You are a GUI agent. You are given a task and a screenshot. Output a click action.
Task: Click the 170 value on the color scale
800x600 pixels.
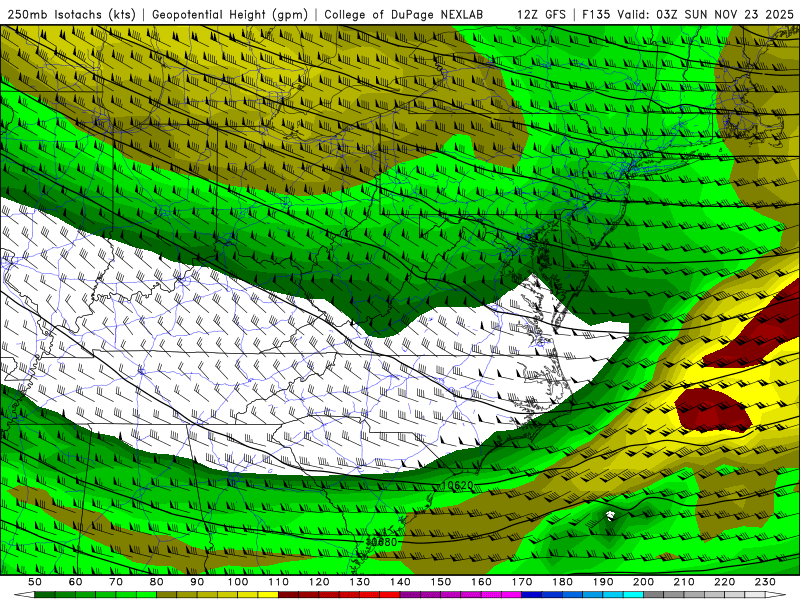[522, 582]
